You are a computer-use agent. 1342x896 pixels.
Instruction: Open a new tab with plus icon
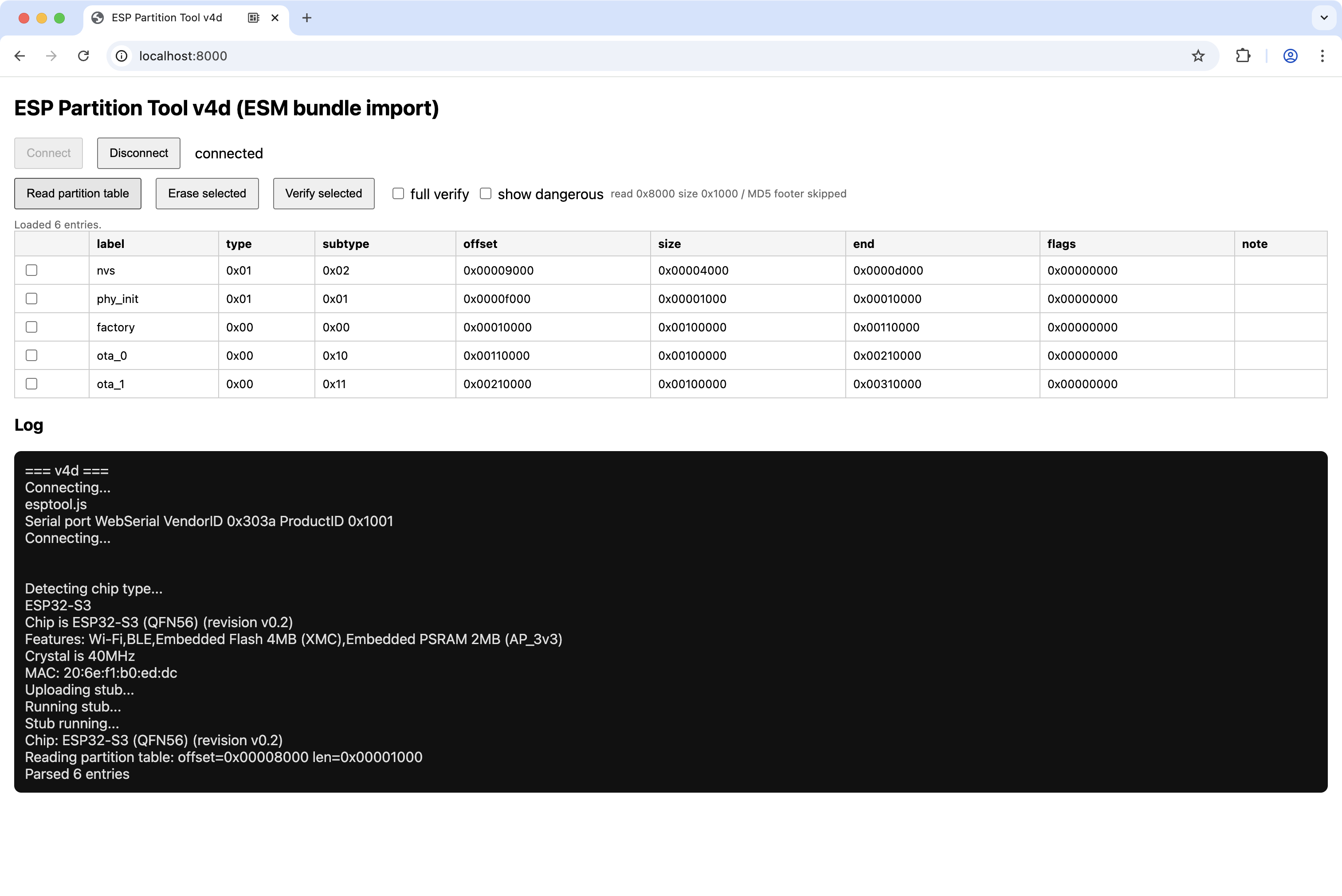click(307, 18)
